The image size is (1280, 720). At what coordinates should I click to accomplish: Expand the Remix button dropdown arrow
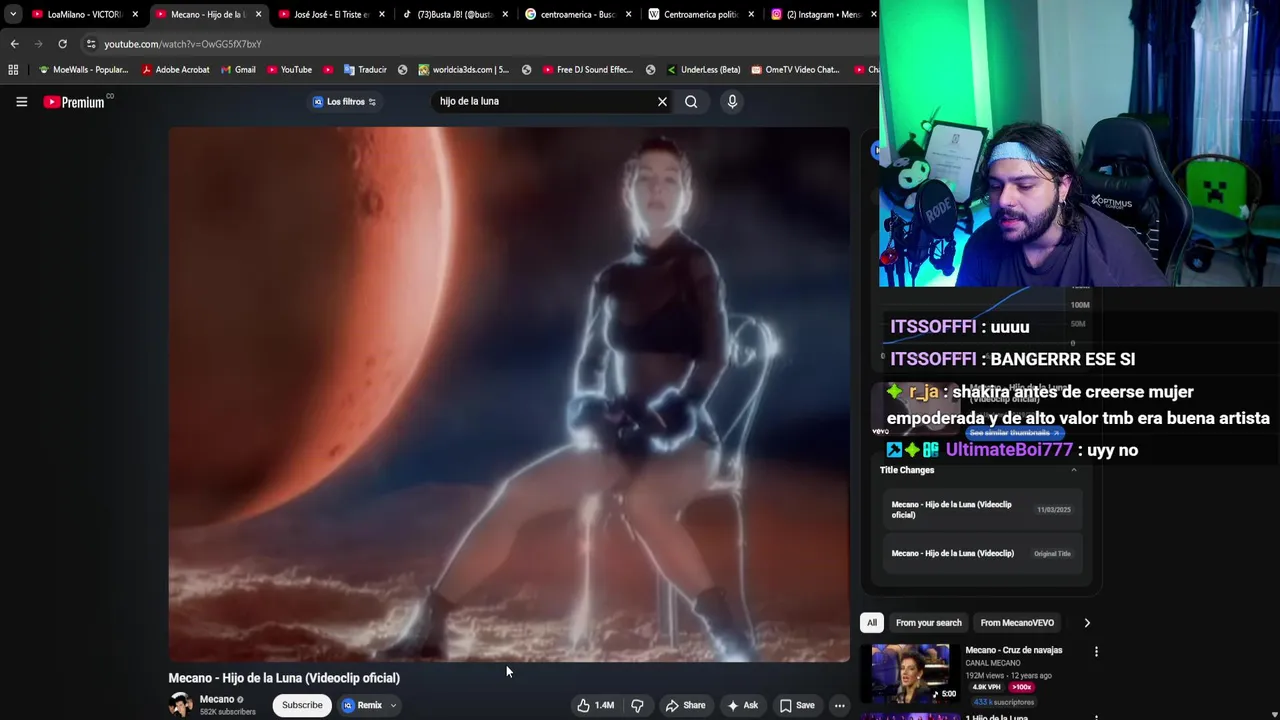click(x=393, y=705)
